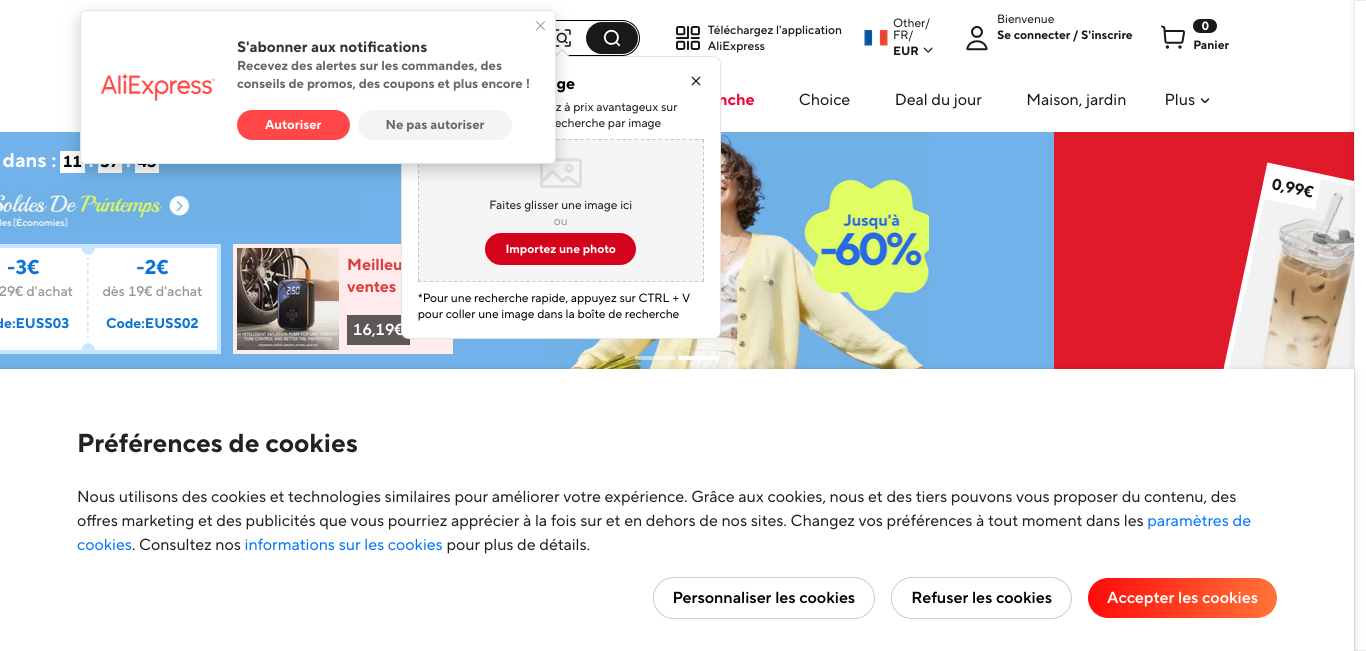Click the image search camera icon
The height and width of the screenshot is (651, 1366).
(564, 38)
